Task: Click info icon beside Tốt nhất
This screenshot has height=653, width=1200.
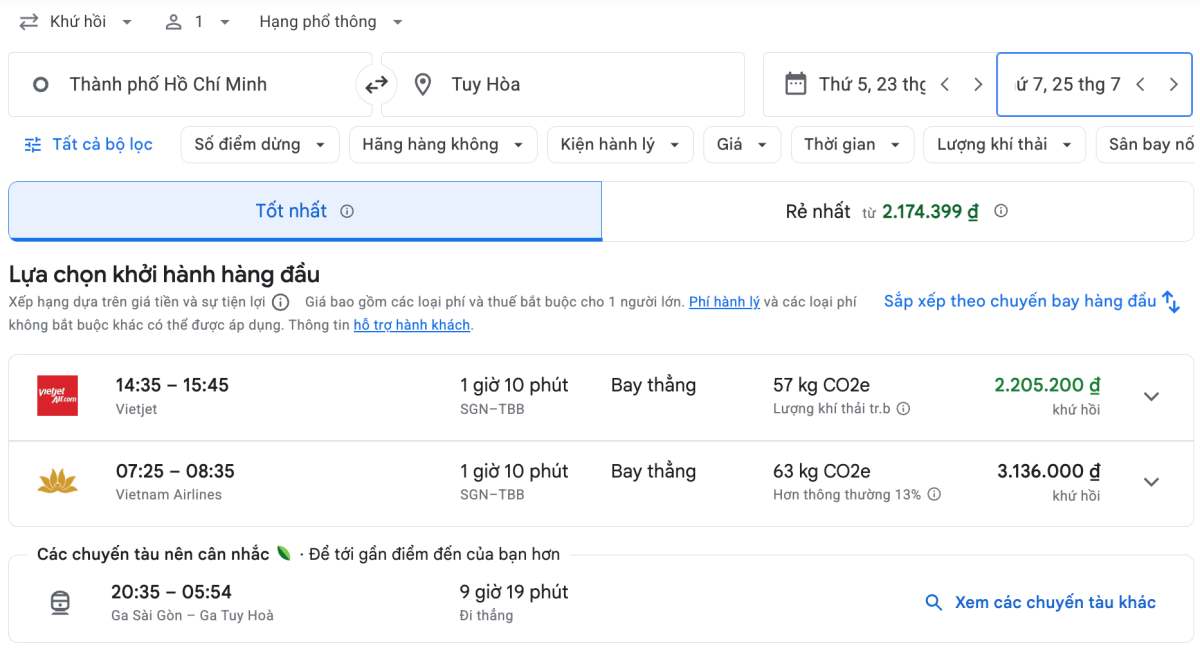Action: tap(347, 211)
